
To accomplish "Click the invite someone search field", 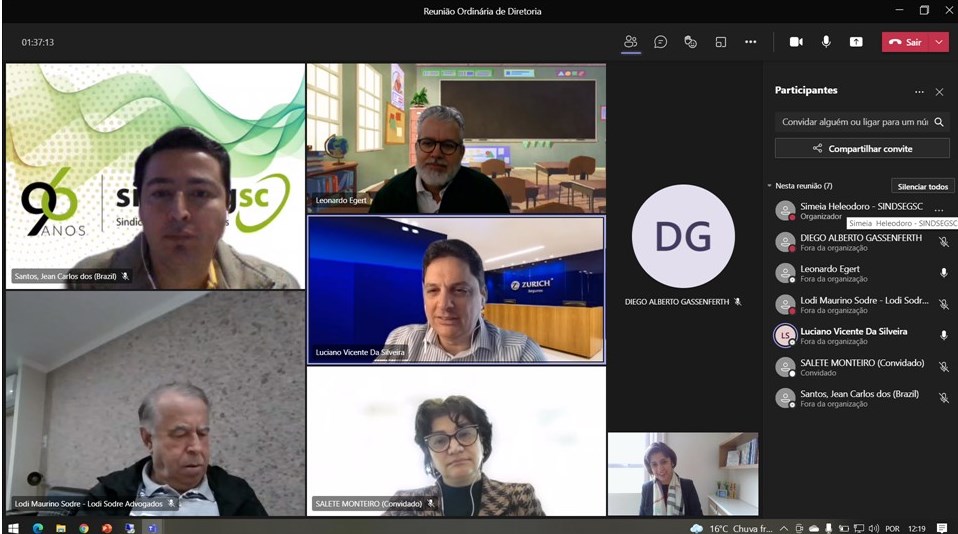I will click(x=853, y=122).
